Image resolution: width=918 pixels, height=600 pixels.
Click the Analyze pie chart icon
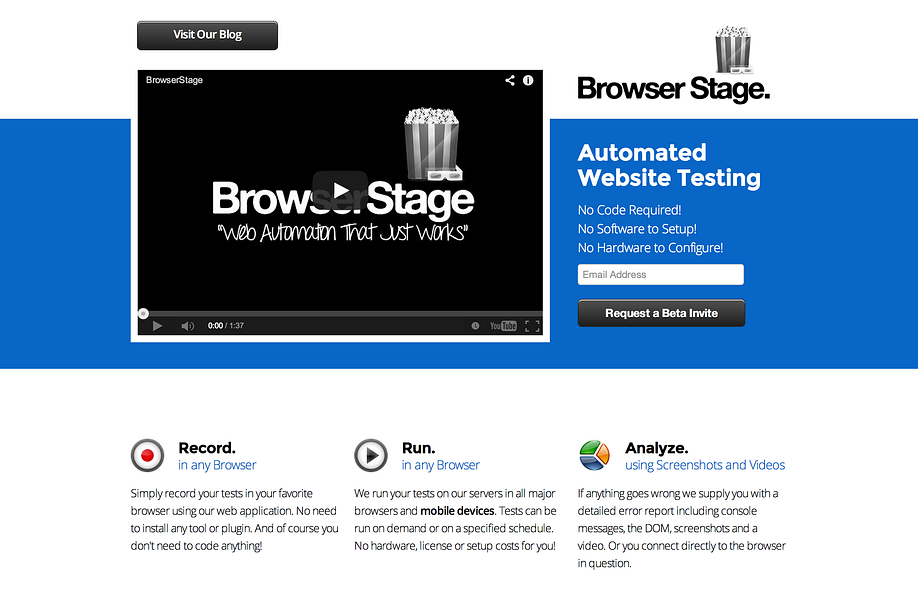click(594, 455)
